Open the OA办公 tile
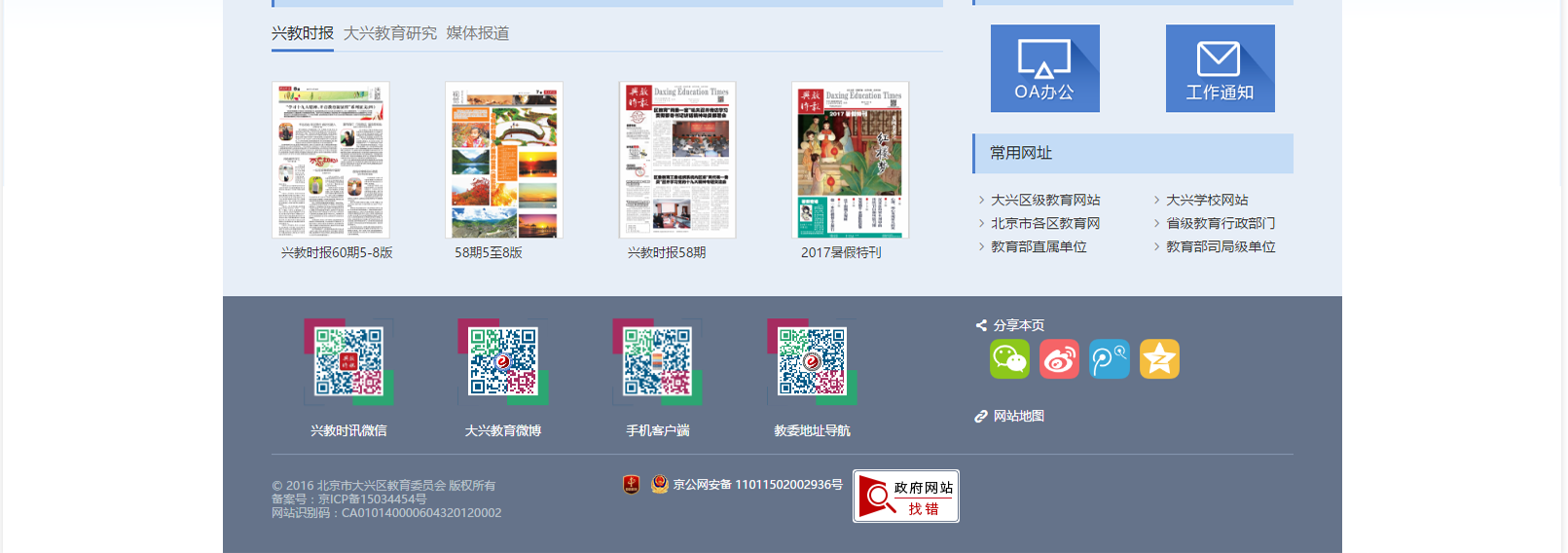1568x553 pixels. (x=1044, y=68)
